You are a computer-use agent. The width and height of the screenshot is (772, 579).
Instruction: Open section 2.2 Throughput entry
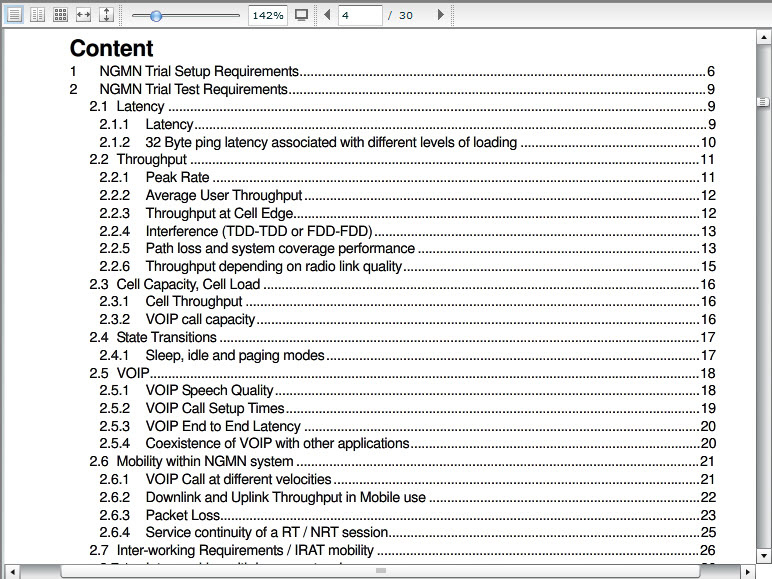(x=402, y=160)
